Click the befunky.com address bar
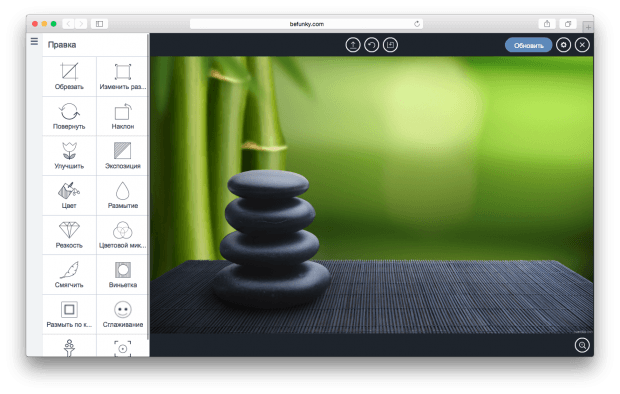This screenshot has width=620, height=394. click(x=306, y=24)
